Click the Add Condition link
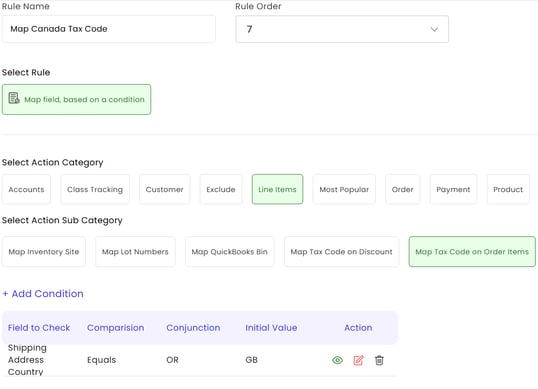This screenshot has width=538, height=389. [x=43, y=294]
